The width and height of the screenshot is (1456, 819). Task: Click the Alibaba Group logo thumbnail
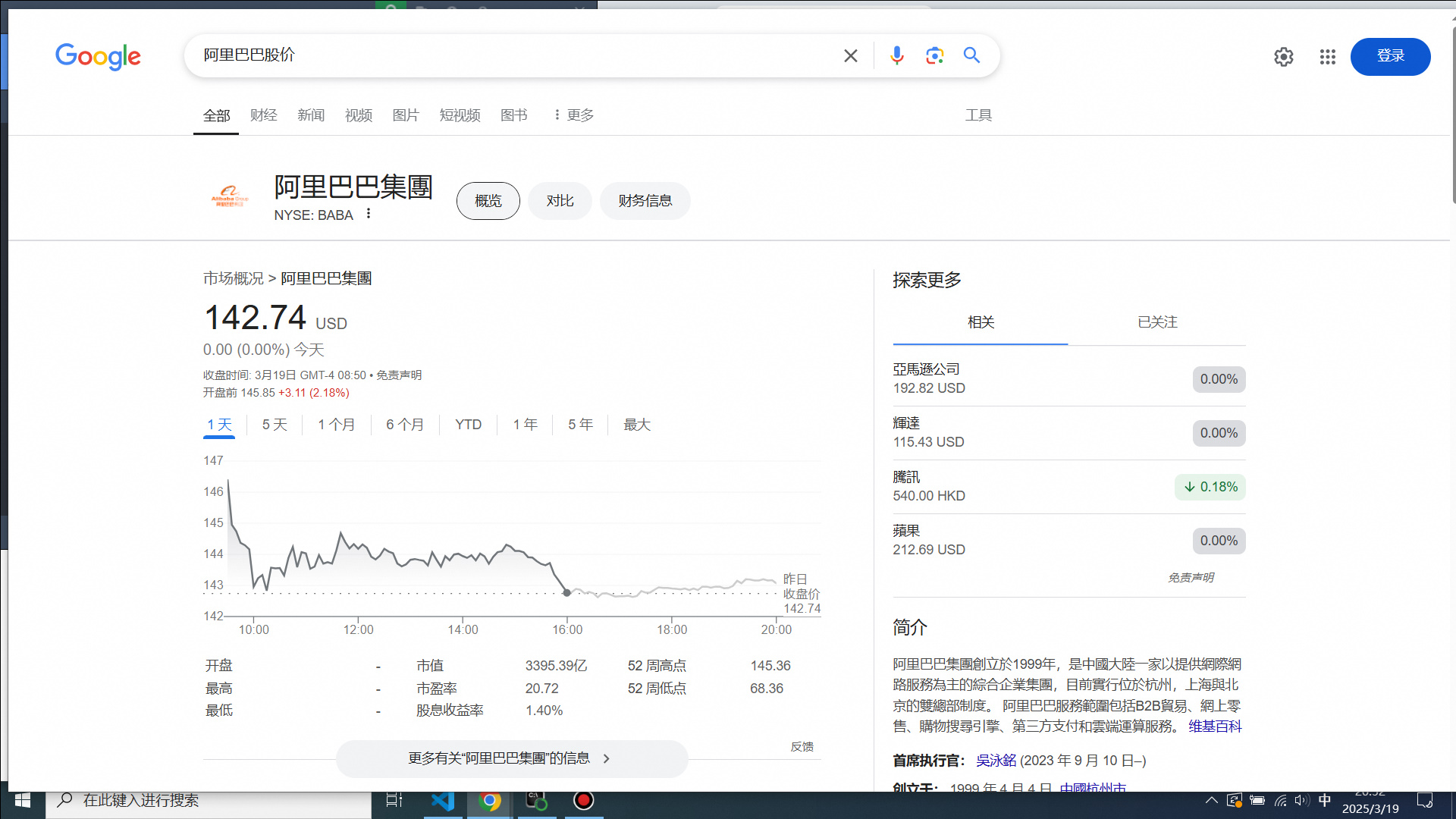[x=229, y=197]
